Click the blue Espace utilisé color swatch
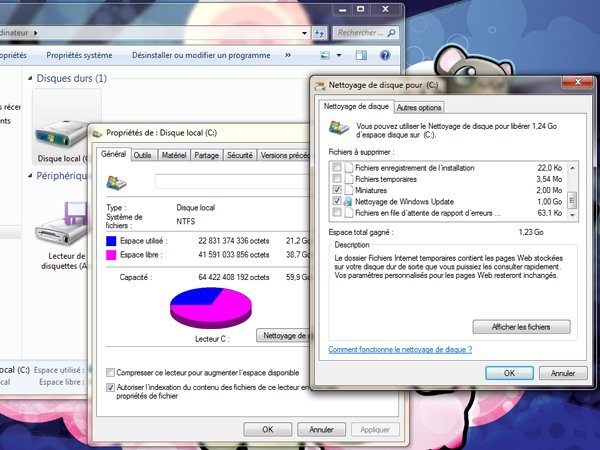Viewport: 600px width, 450px height. pos(111,241)
